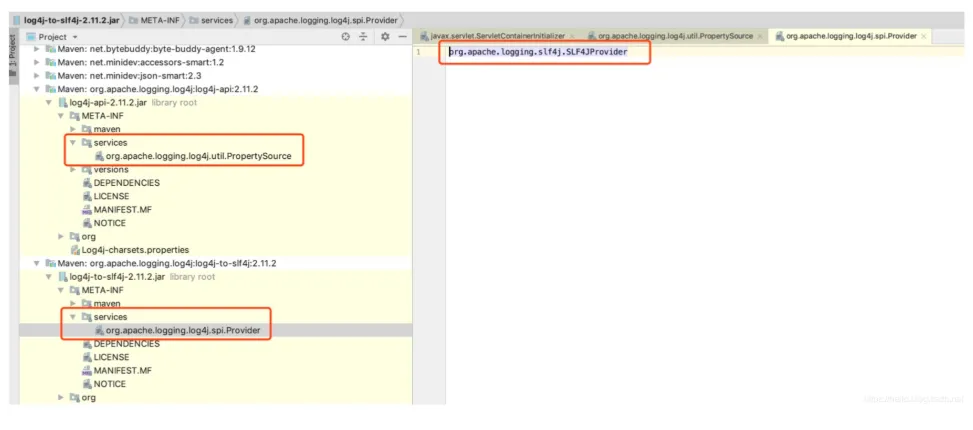Expand Maven: net.bytebuddy:byte-buddy-agent:1.9.12 node
Viewport: 973px width, 430px height.
point(37,48)
